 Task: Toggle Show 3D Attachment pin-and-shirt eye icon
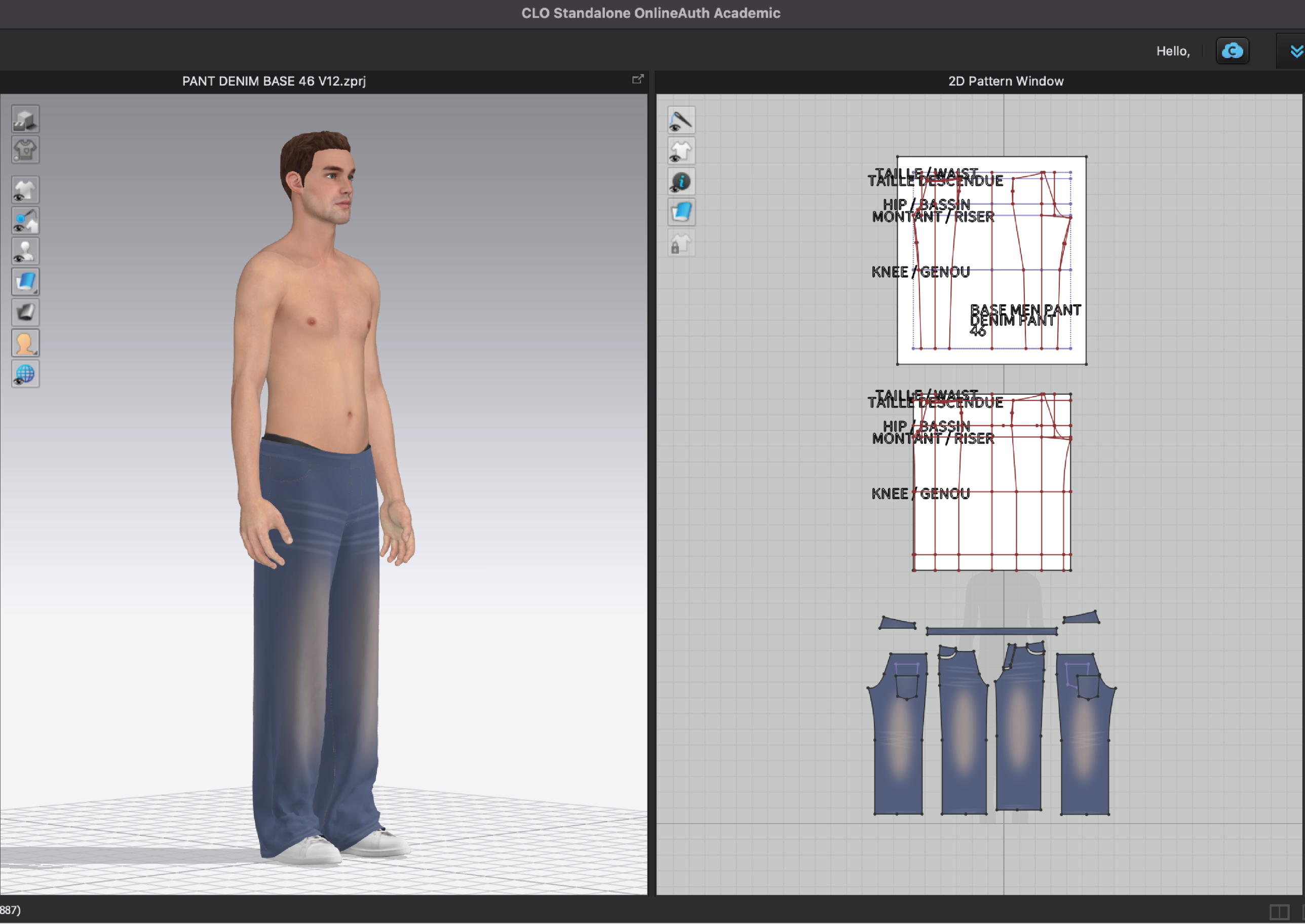coord(25,221)
